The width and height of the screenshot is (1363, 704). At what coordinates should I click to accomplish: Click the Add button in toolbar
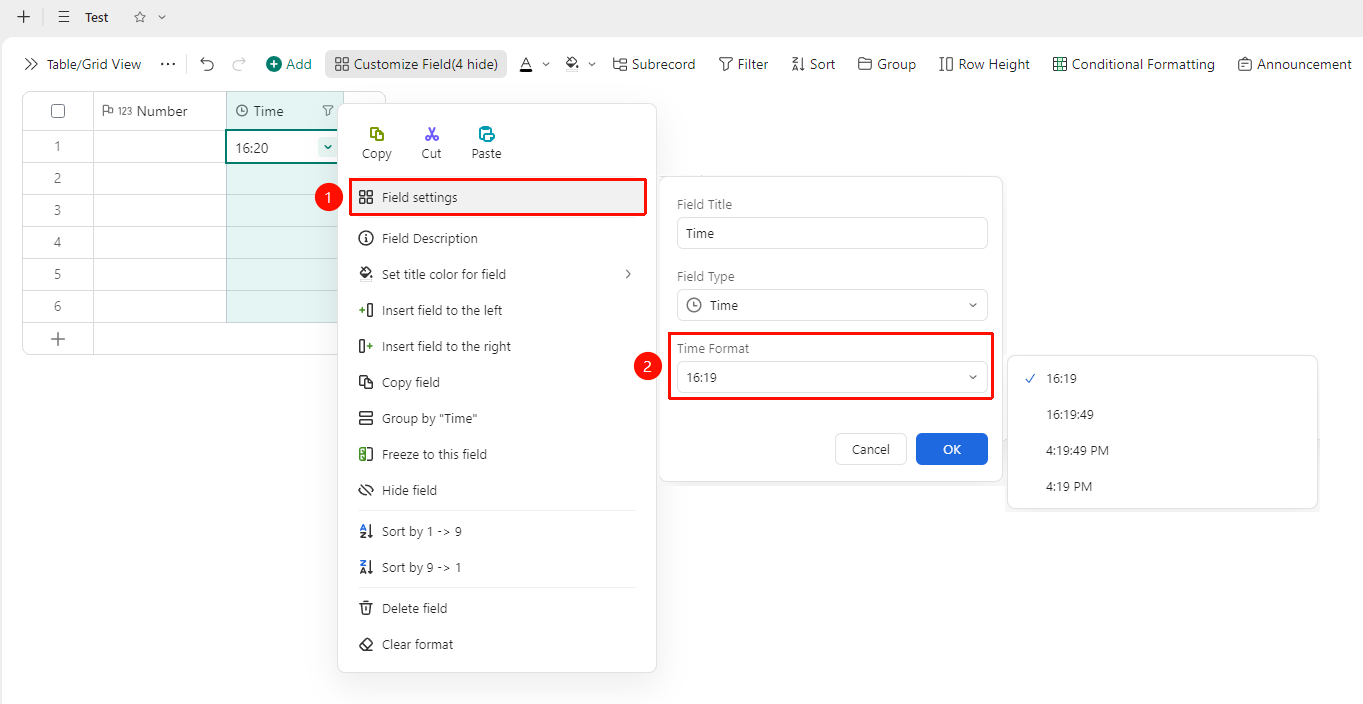[289, 64]
